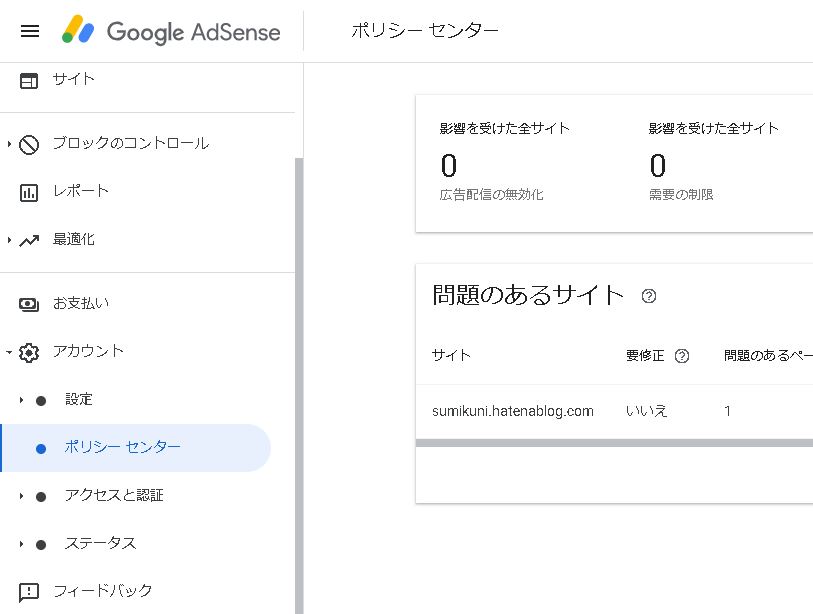Expand 最適化 submenu arrow
813x614 pixels.
9,240
